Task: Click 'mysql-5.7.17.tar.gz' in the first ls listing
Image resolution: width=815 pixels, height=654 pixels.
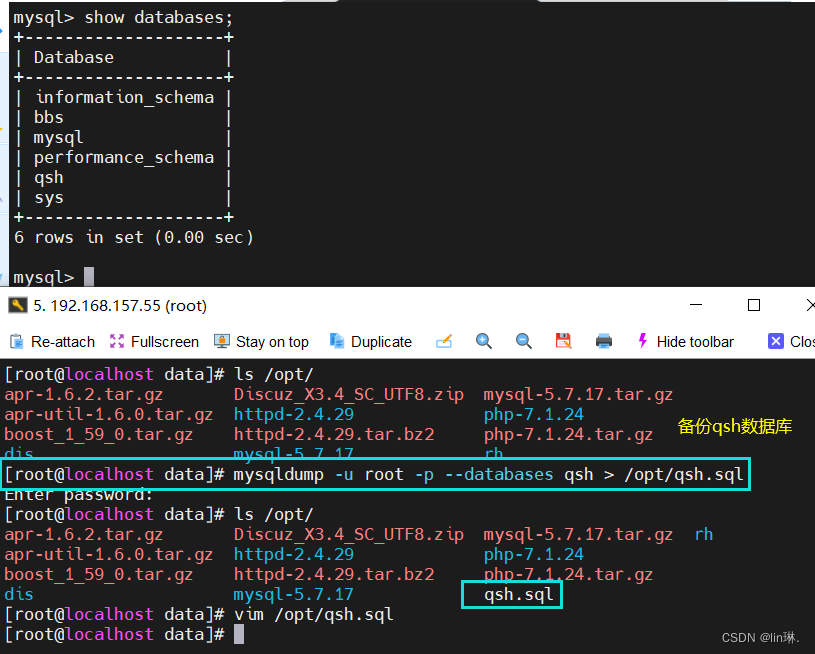Action: (578, 395)
